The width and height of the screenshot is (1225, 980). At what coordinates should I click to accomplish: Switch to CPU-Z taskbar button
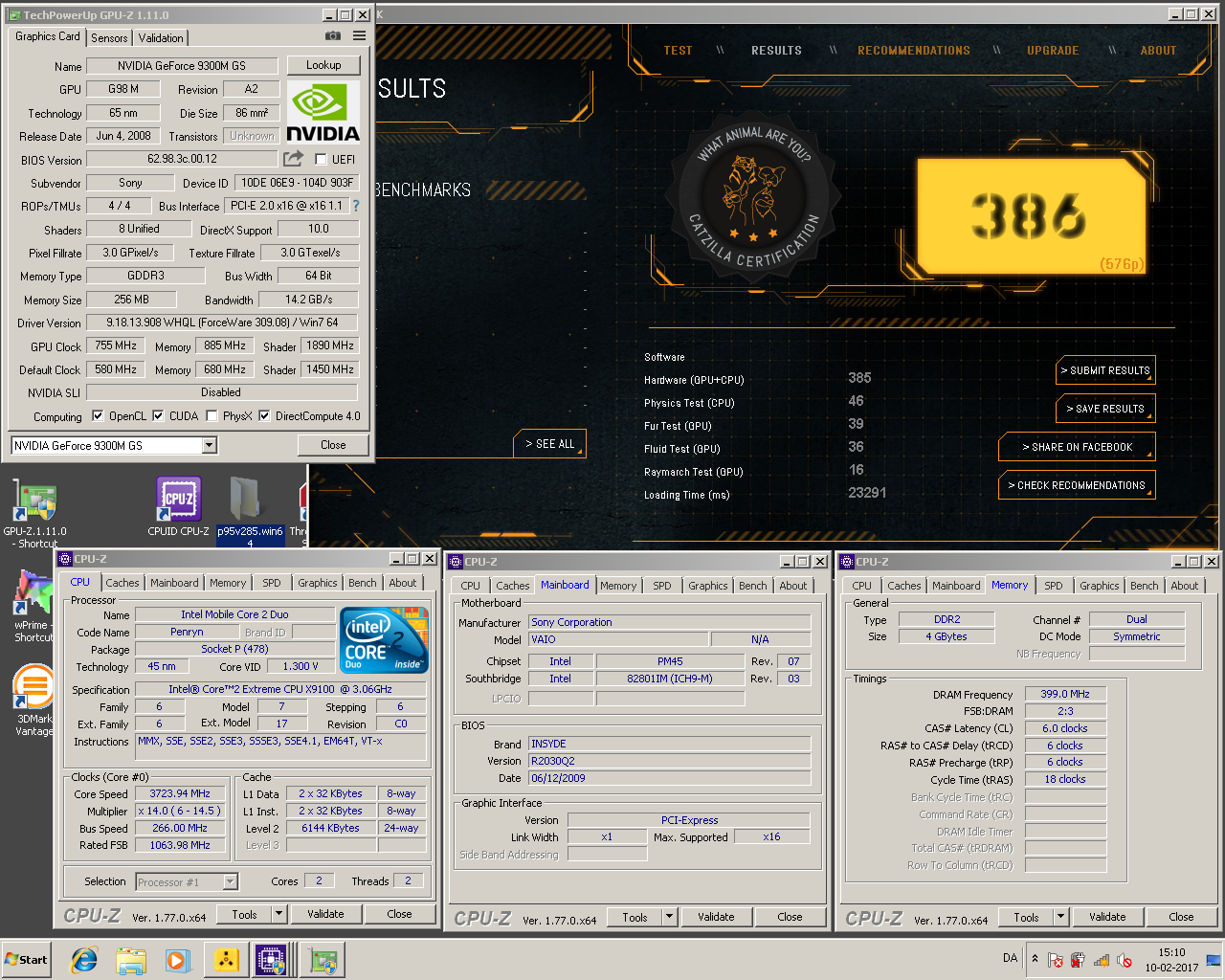click(273, 960)
